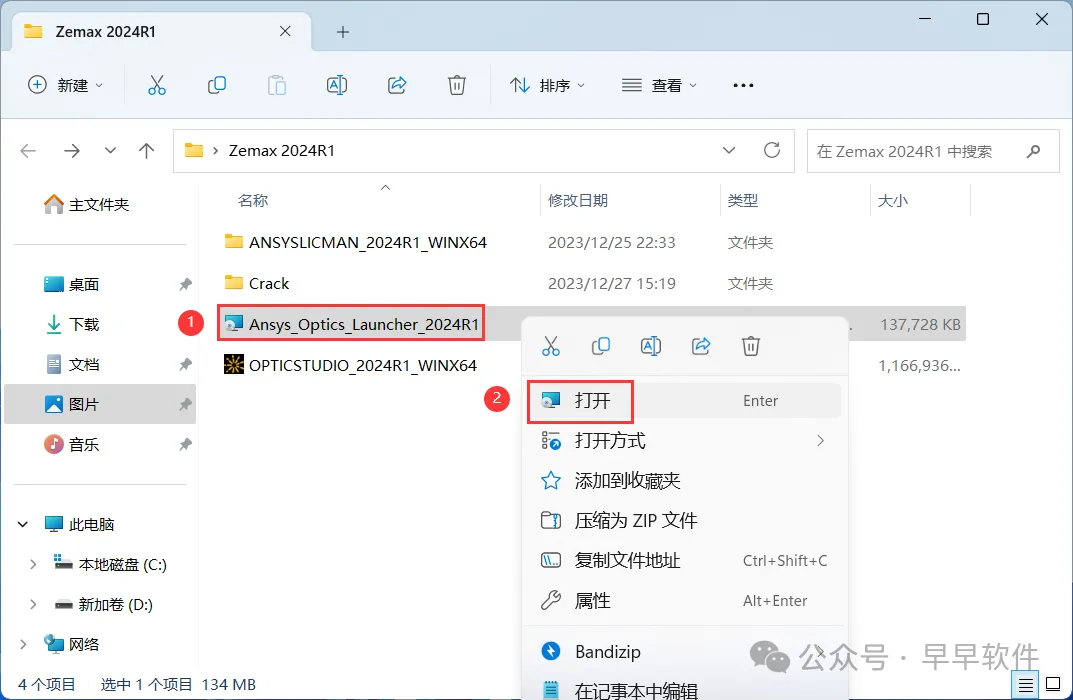Viewport: 1073px width, 700px height.
Task: Open the 查看 (View) dropdown
Action: (659, 85)
